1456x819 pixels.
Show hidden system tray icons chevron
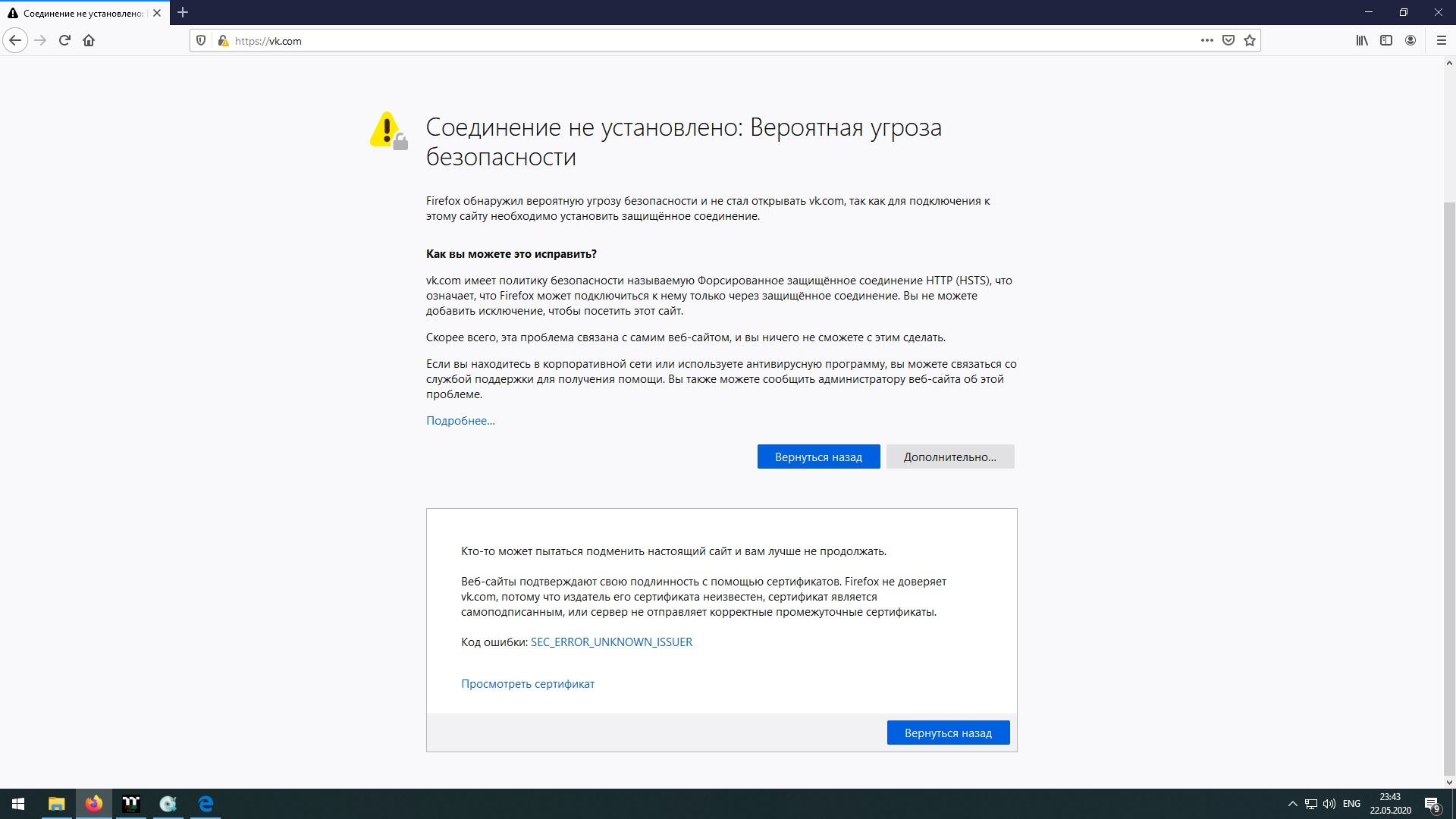pyautogui.click(x=1292, y=804)
